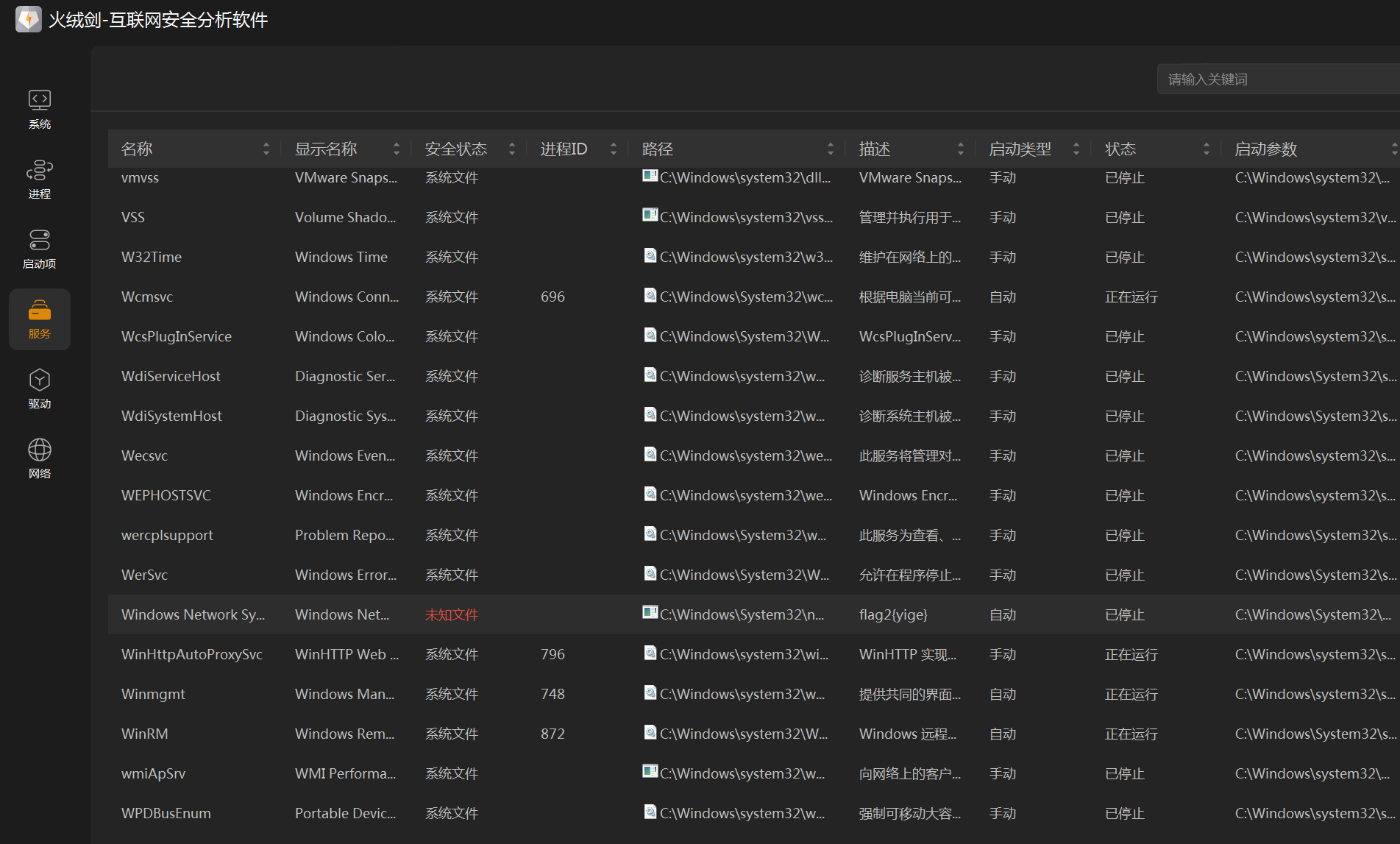Click the vmvss path file icon
This screenshot has width=1400, height=844.
(650, 175)
